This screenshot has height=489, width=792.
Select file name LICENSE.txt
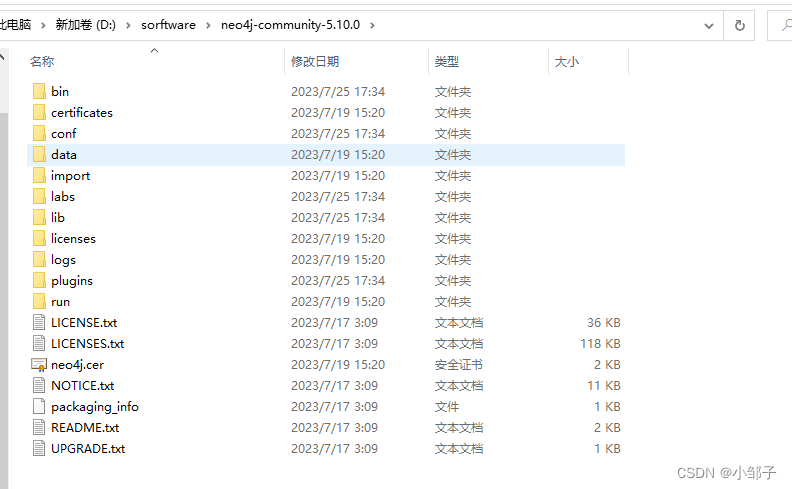pos(84,323)
